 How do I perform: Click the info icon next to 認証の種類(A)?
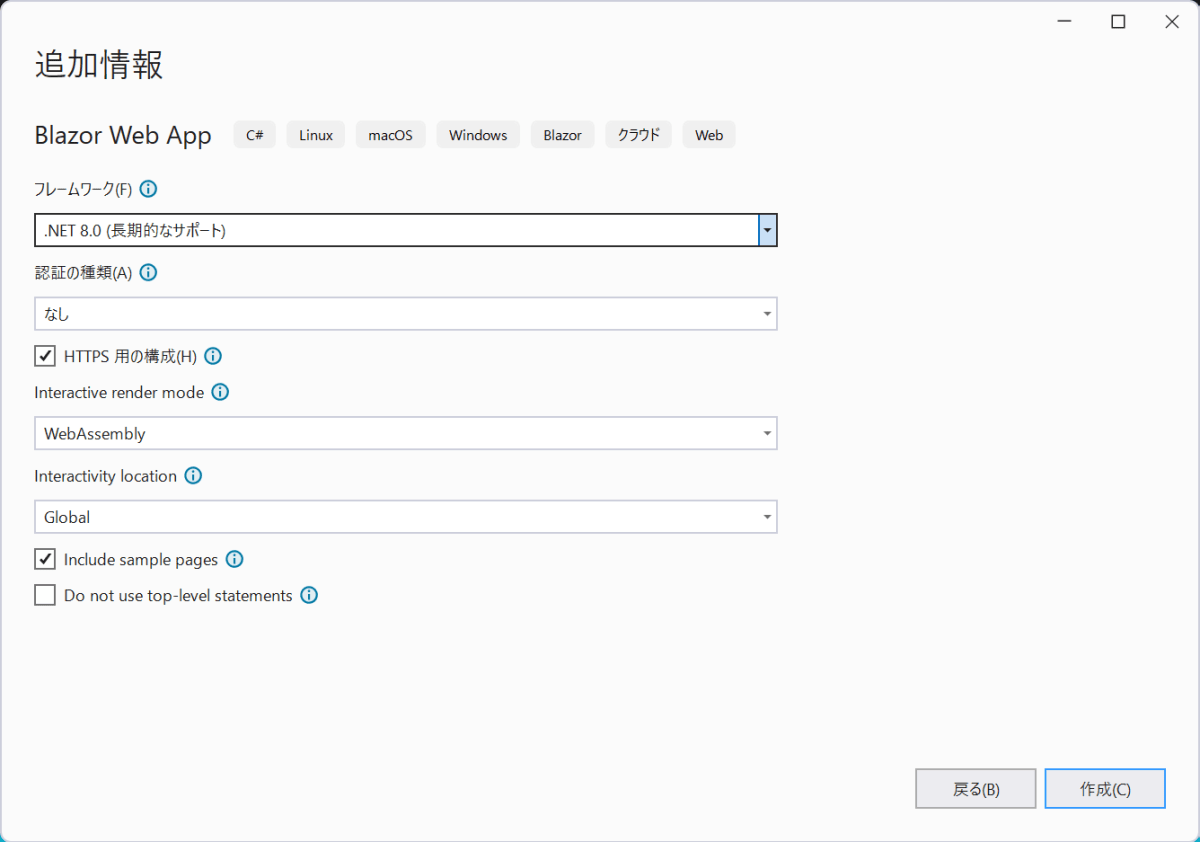149,272
